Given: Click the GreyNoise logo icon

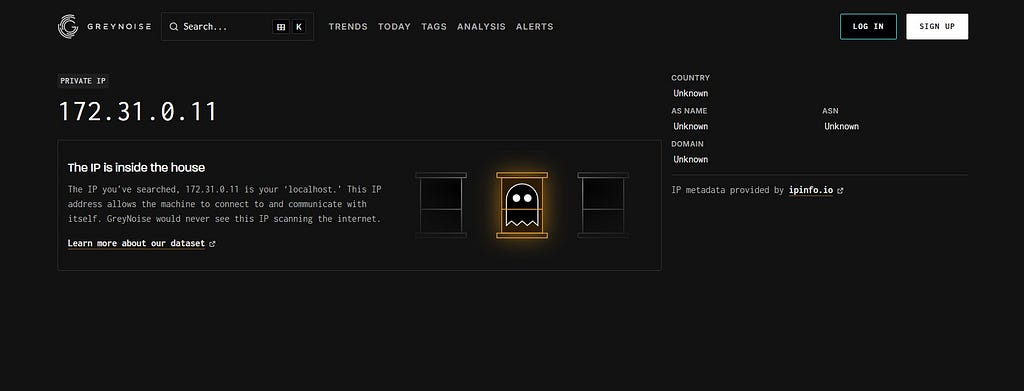Looking at the screenshot, I should coord(68,27).
